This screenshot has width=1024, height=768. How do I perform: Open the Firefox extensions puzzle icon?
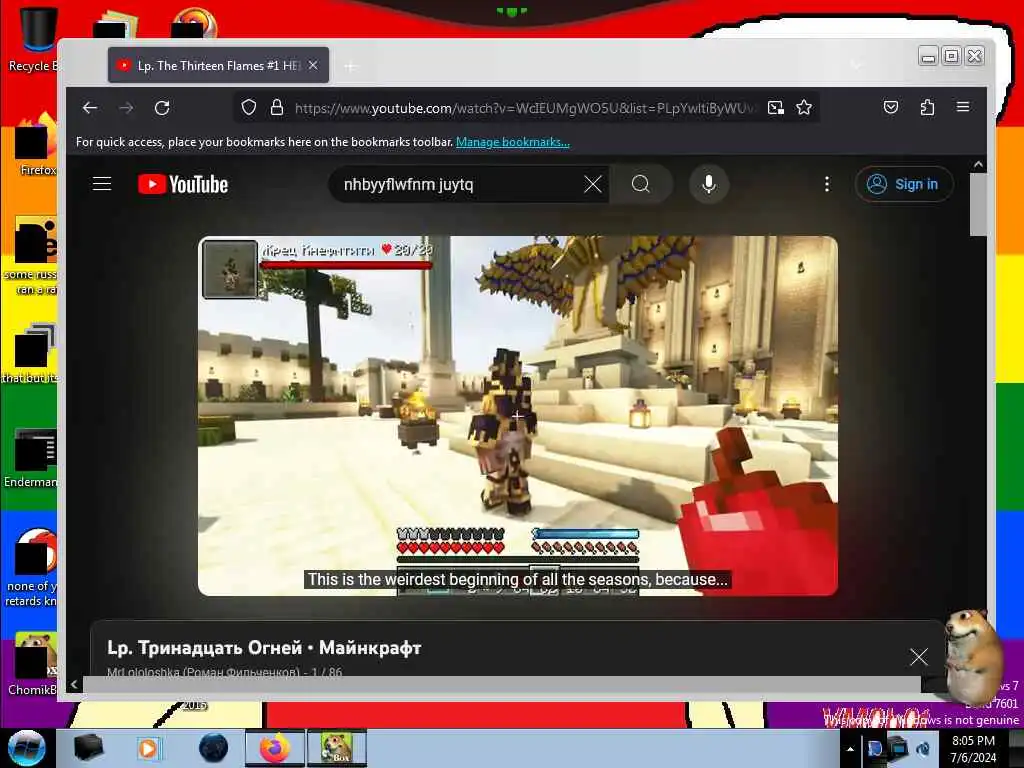pyautogui.click(x=927, y=107)
